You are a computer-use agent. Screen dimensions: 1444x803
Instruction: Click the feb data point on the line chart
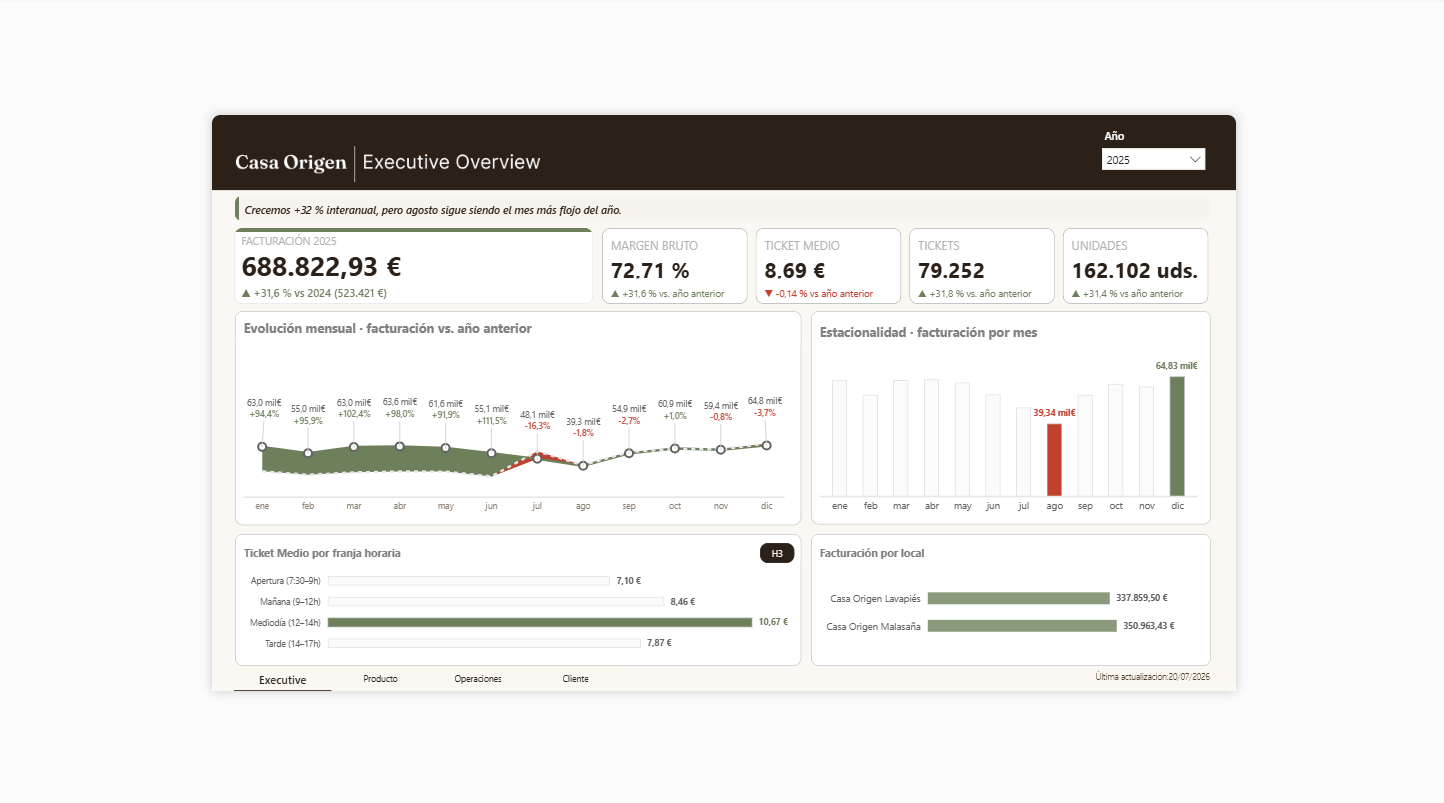(x=308, y=453)
